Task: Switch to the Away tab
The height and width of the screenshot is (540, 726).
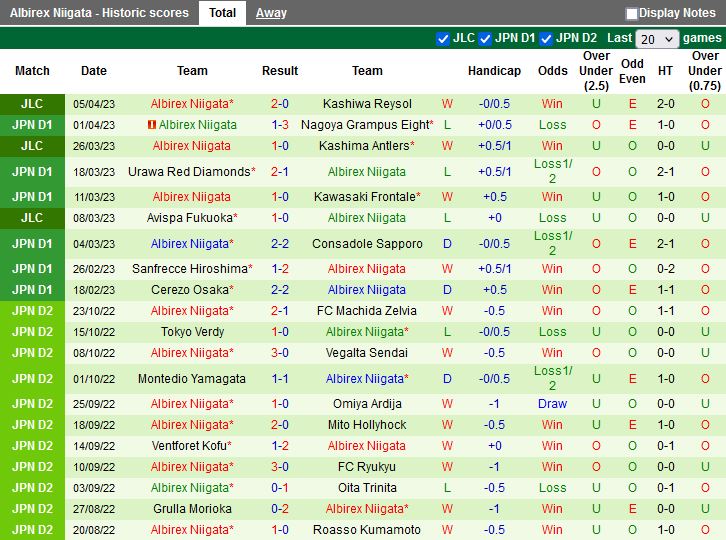Action: click(271, 13)
